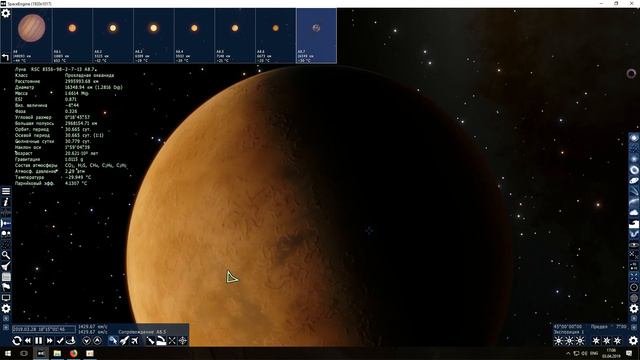Select the A8.2 moon thumbnail
Image resolution: width=640 pixels, height=360 pixels.
[113, 36]
